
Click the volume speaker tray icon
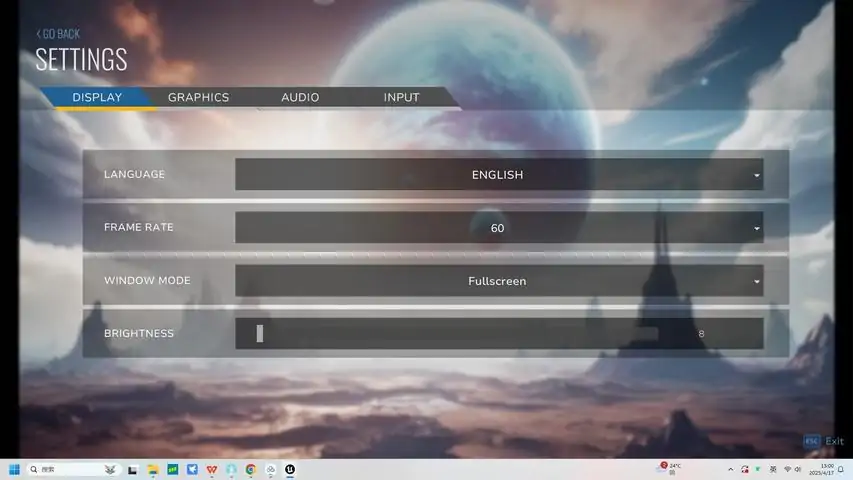798,469
